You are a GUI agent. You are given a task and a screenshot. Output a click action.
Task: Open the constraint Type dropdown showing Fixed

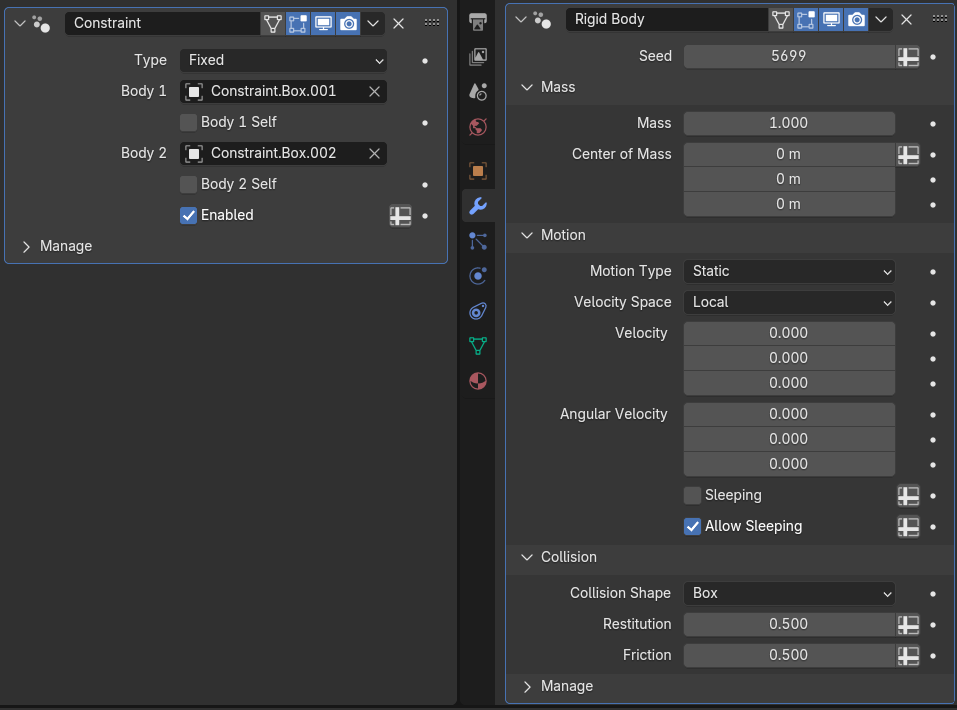pyautogui.click(x=283, y=60)
